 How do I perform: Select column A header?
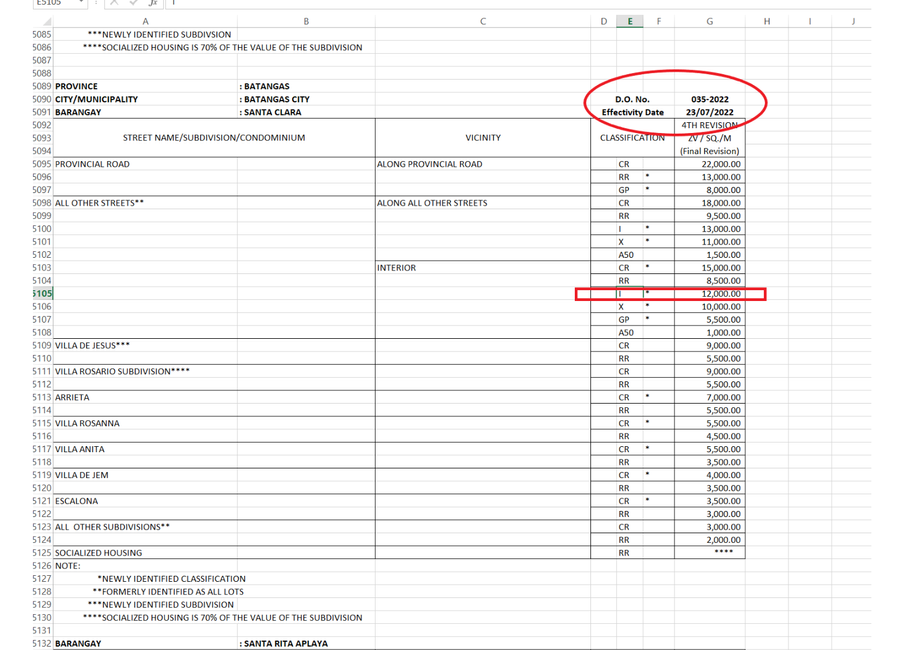click(x=145, y=21)
